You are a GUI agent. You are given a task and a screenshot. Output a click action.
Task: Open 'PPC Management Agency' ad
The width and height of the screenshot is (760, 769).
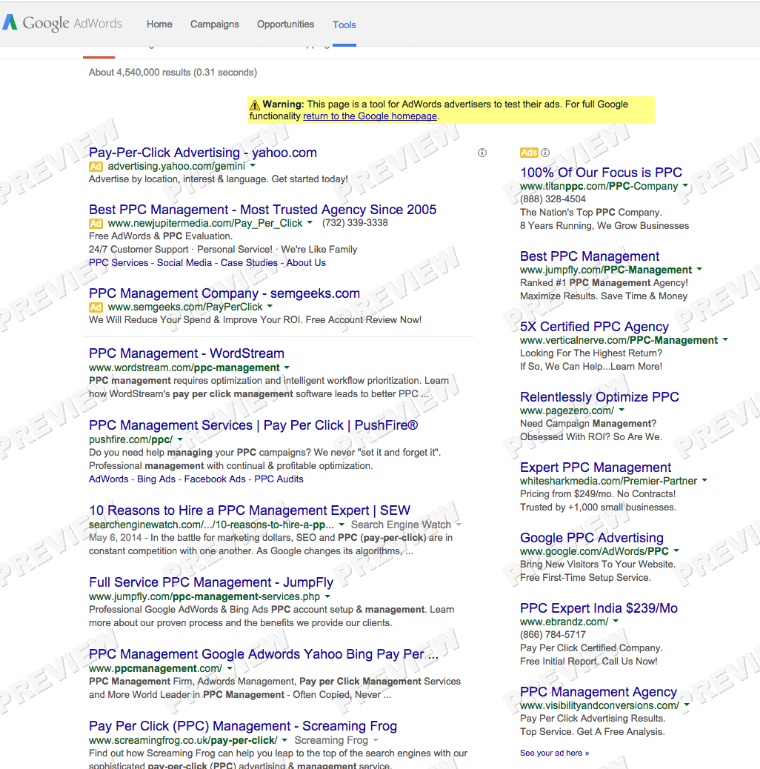click(598, 692)
